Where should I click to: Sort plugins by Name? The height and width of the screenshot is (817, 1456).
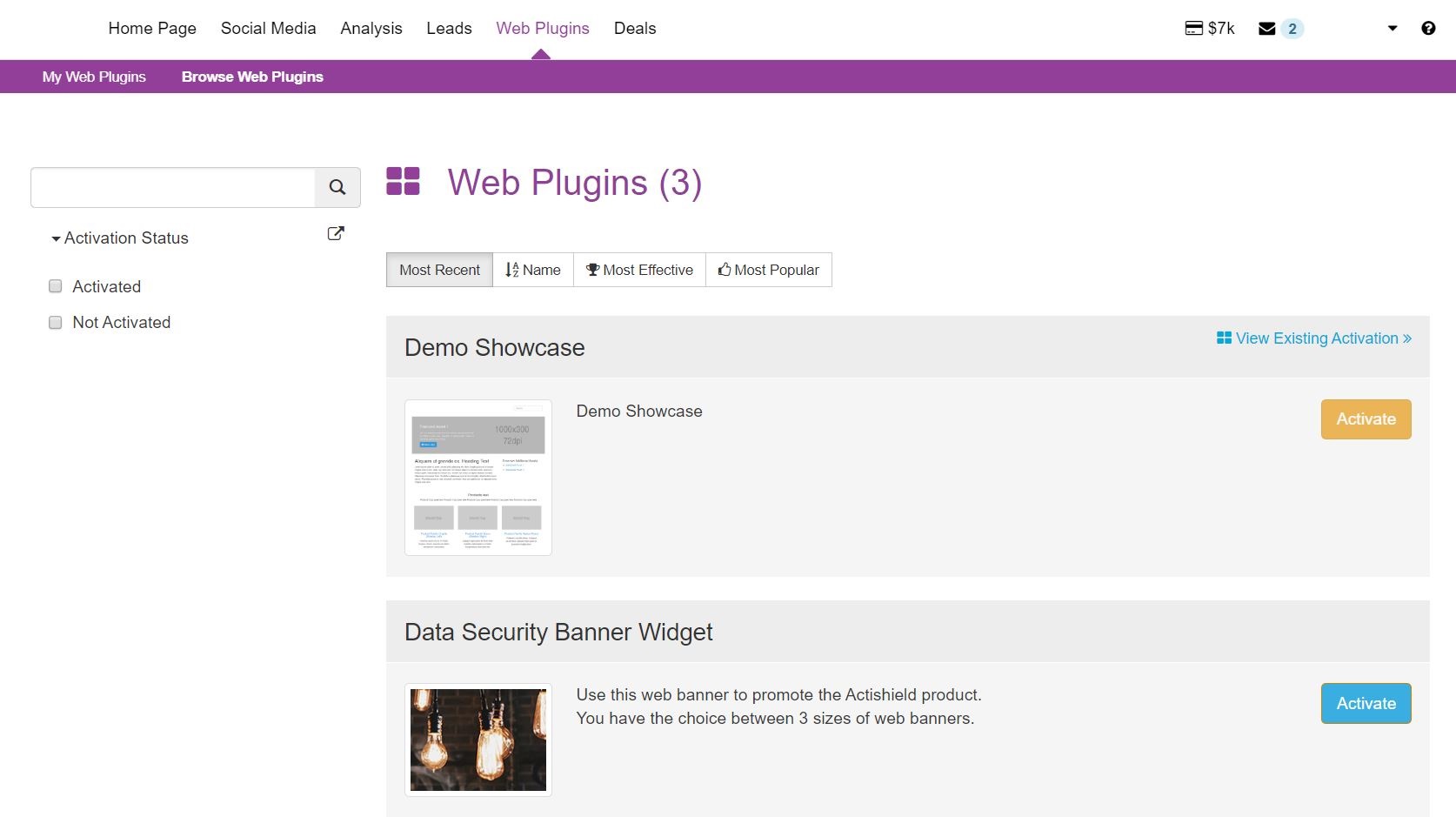tap(532, 270)
